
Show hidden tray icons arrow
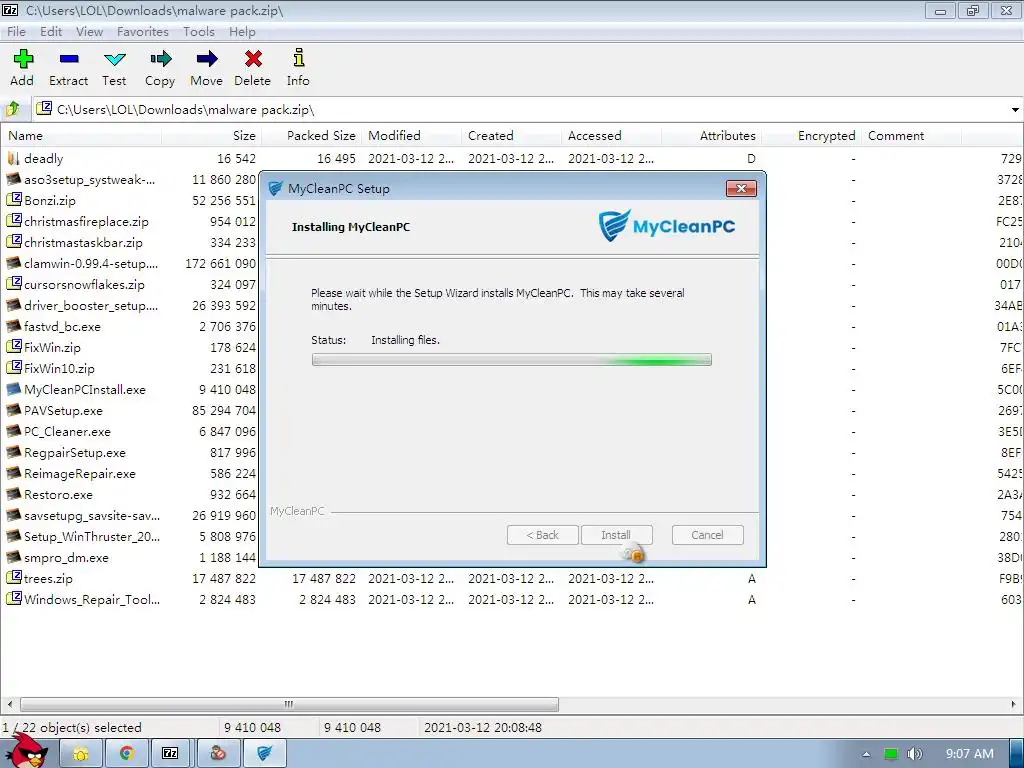[x=866, y=754]
